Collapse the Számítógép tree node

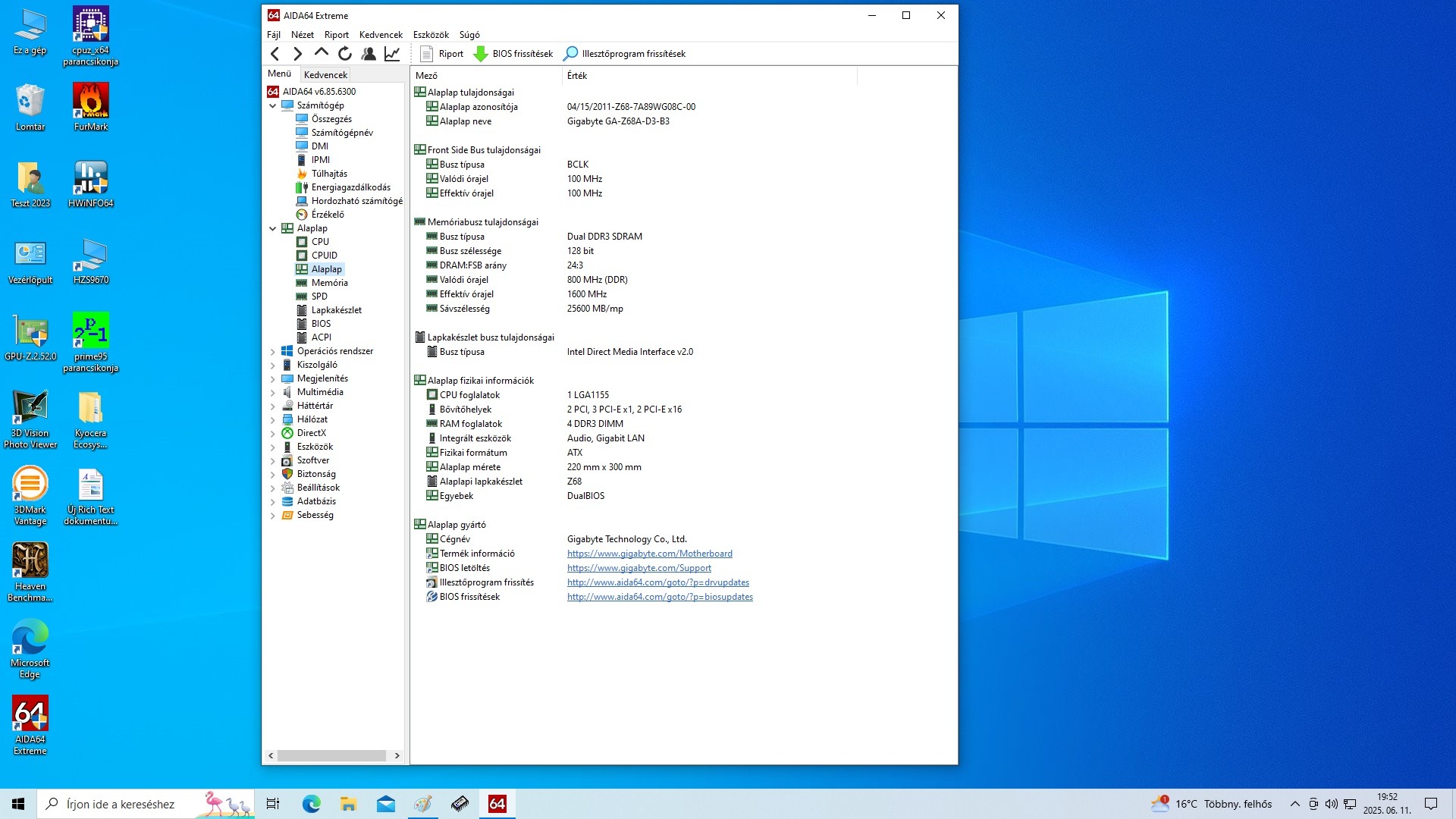(x=273, y=105)
